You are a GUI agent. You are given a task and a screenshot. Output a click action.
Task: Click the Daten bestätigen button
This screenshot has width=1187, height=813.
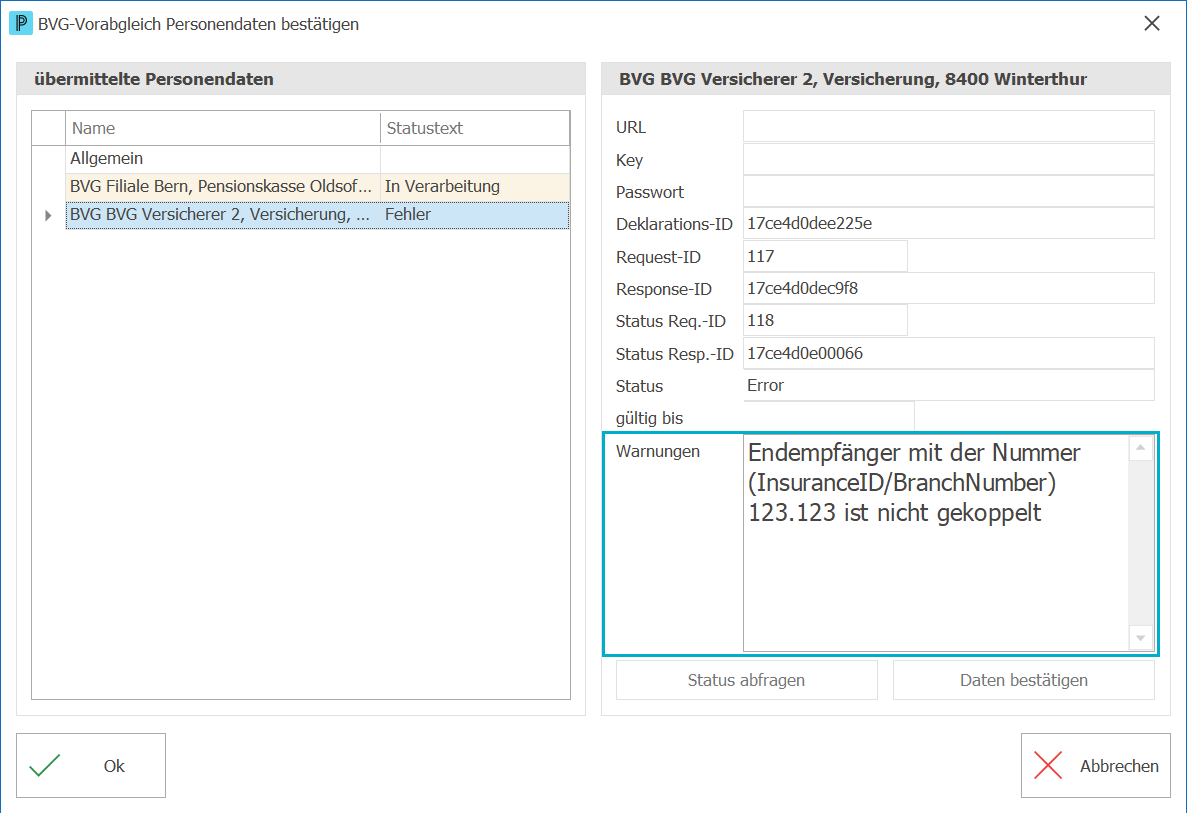tap(1023, 680)
